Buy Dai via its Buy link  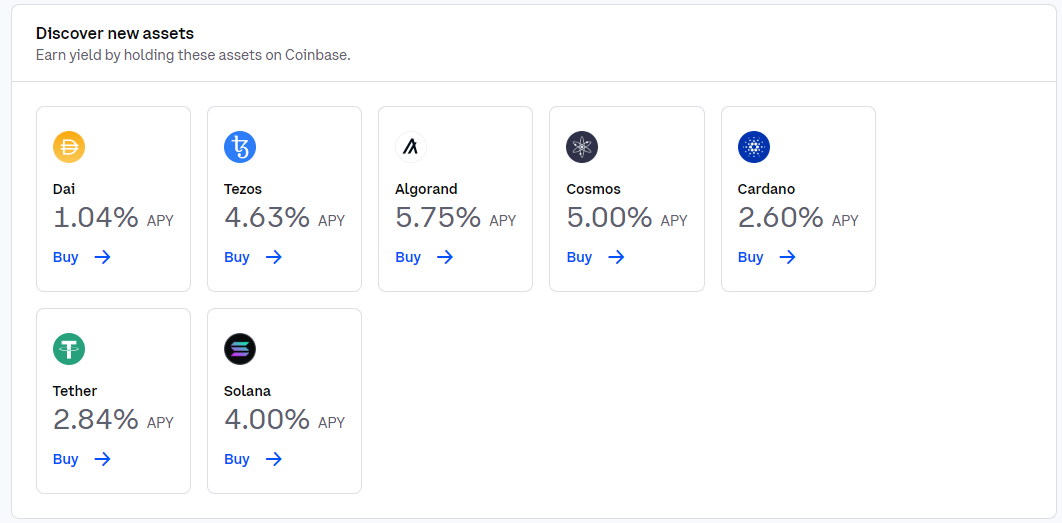[x=66, y=257]
